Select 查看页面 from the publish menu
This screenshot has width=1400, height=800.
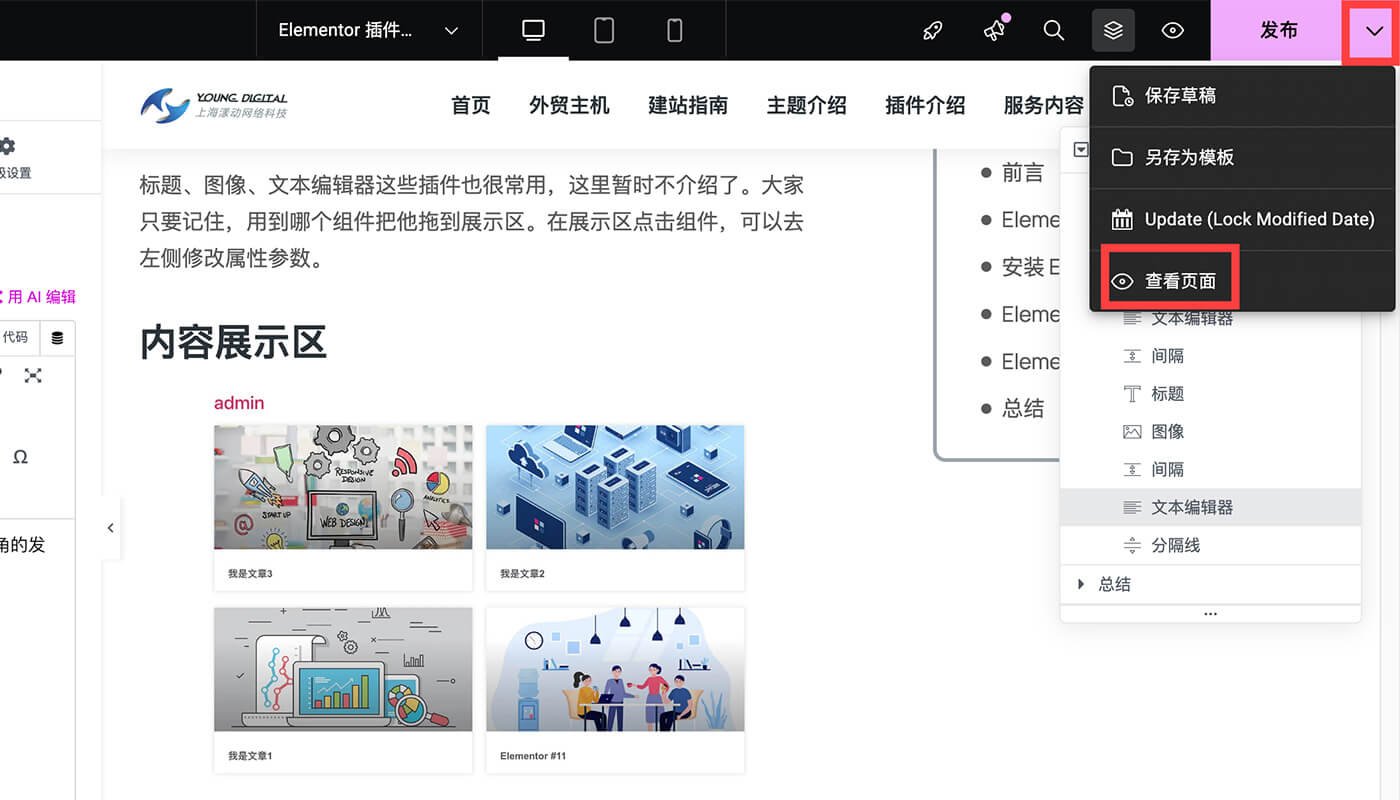click(x=1169, y=279)
